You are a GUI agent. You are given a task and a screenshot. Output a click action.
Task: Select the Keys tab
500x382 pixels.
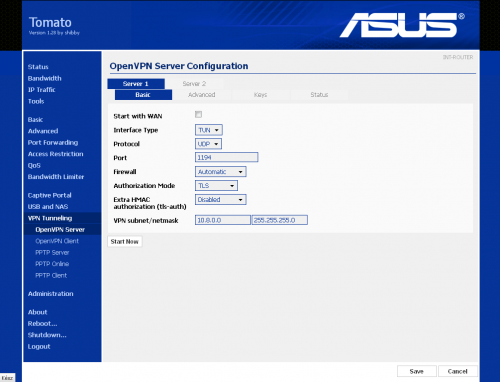coord(260,95)
